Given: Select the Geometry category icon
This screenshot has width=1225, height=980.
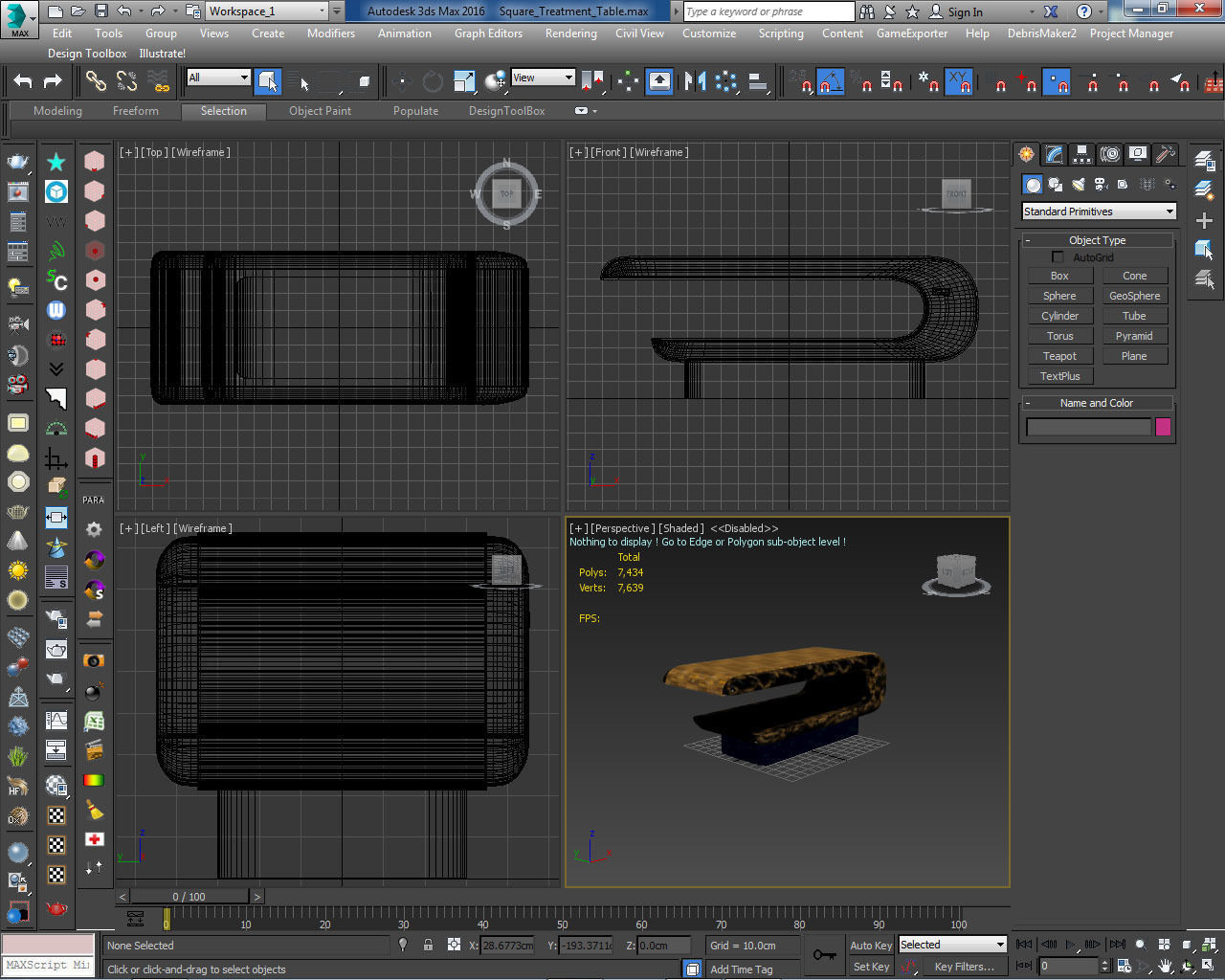Looking at the screenshot, I should [1033, 185].
